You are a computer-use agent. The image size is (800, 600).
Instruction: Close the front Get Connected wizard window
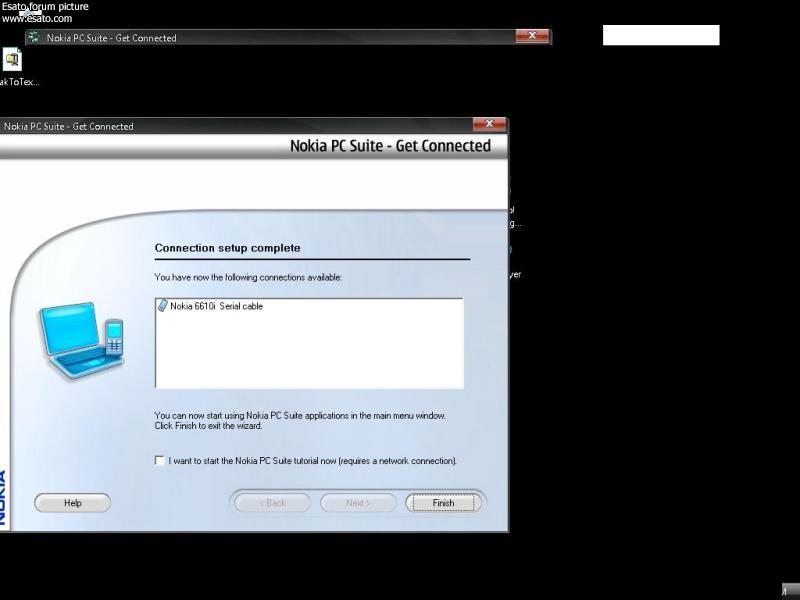click(x=489, y=124)
